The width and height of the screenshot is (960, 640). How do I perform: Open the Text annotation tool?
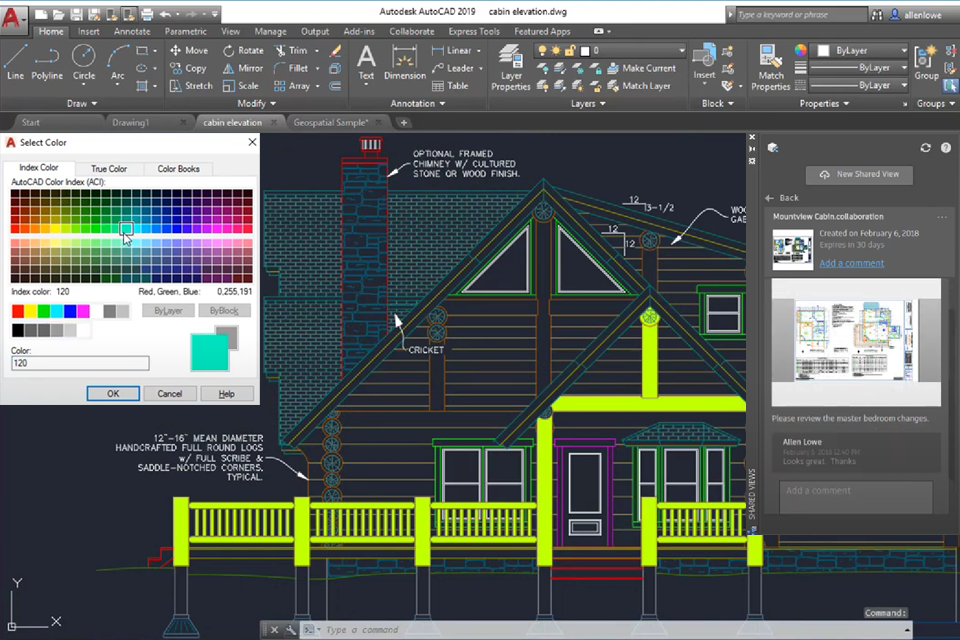tap(366, 62)
